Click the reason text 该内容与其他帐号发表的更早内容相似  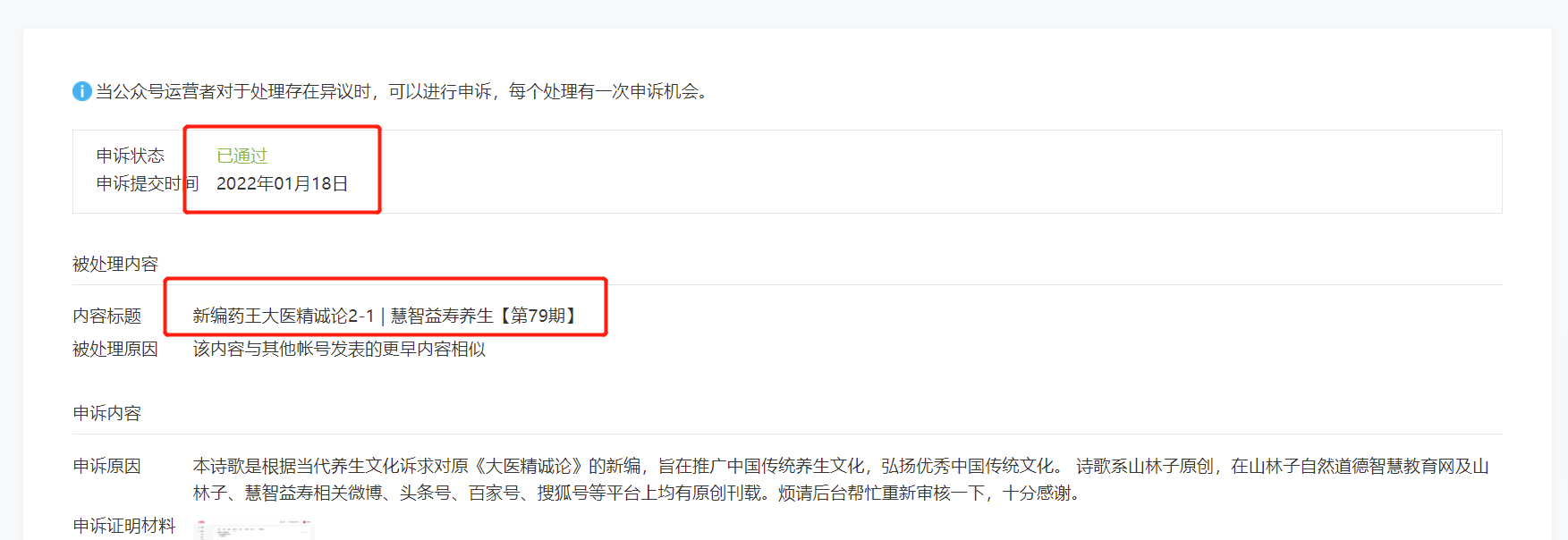339,349
